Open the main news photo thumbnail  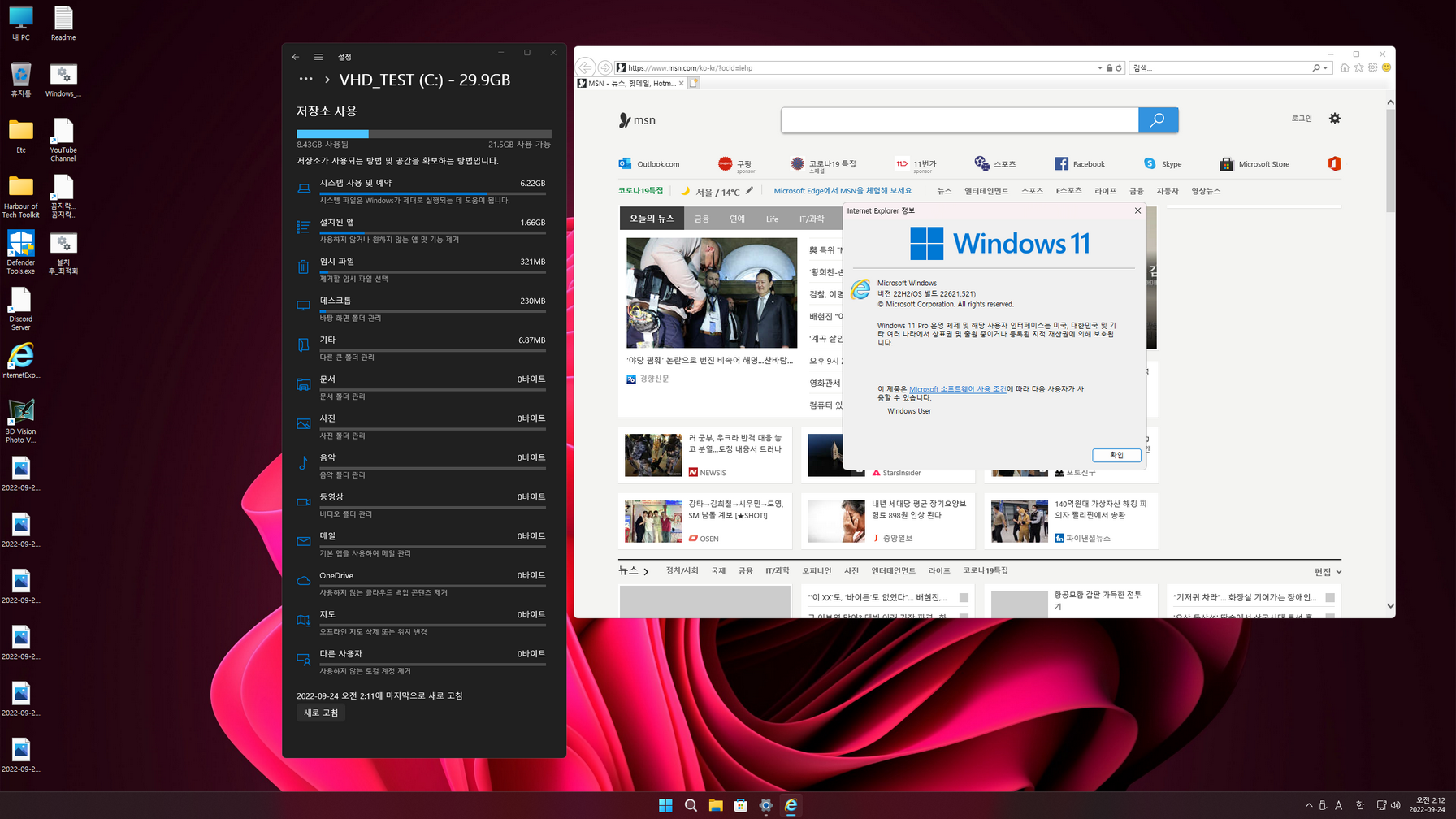coord(712,292)
